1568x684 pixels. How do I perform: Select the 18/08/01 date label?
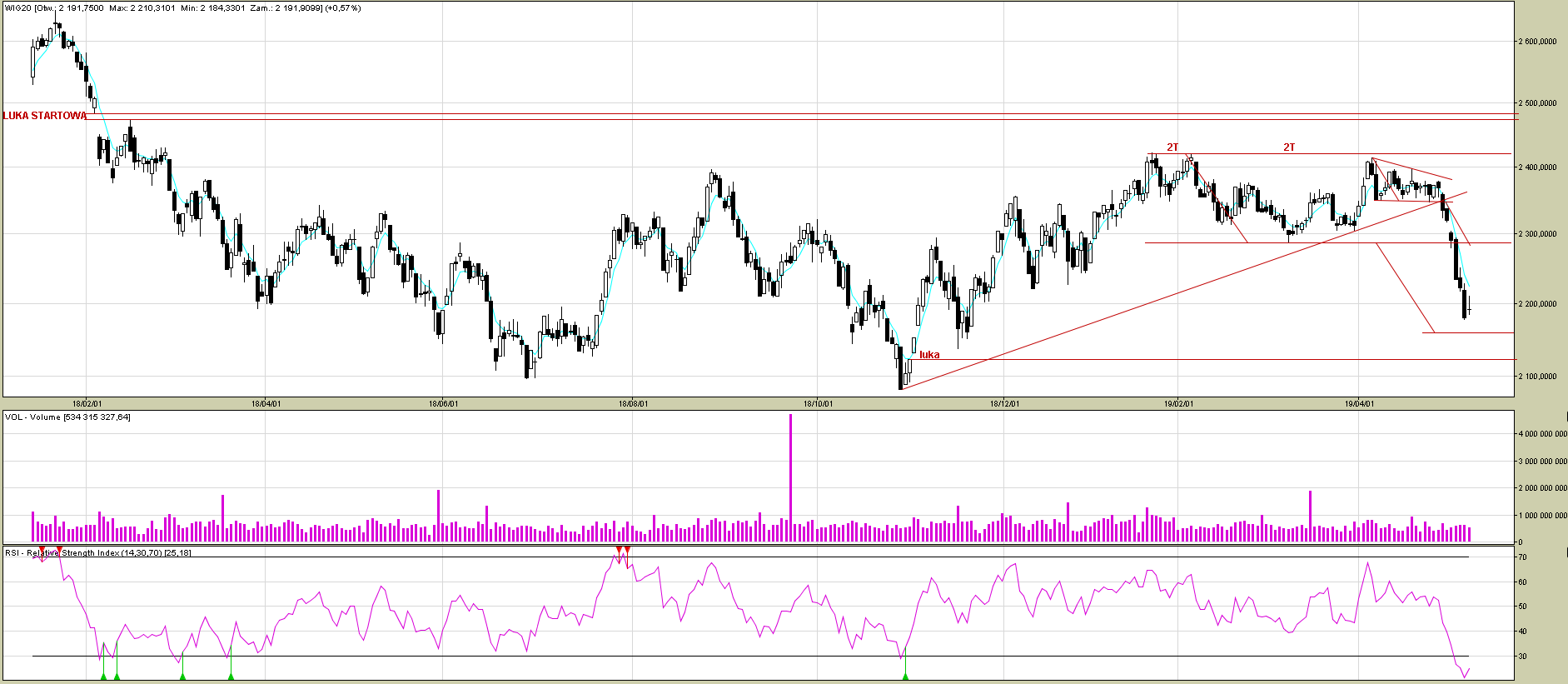(634, 404)
